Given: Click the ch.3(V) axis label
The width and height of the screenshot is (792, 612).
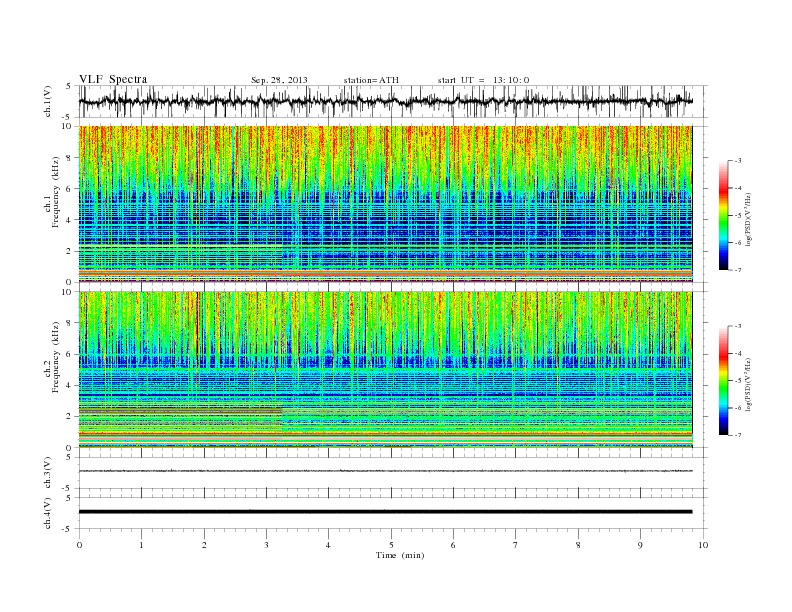Looking at the screenshot, I should pyautogui.click(x=48, y=472).
